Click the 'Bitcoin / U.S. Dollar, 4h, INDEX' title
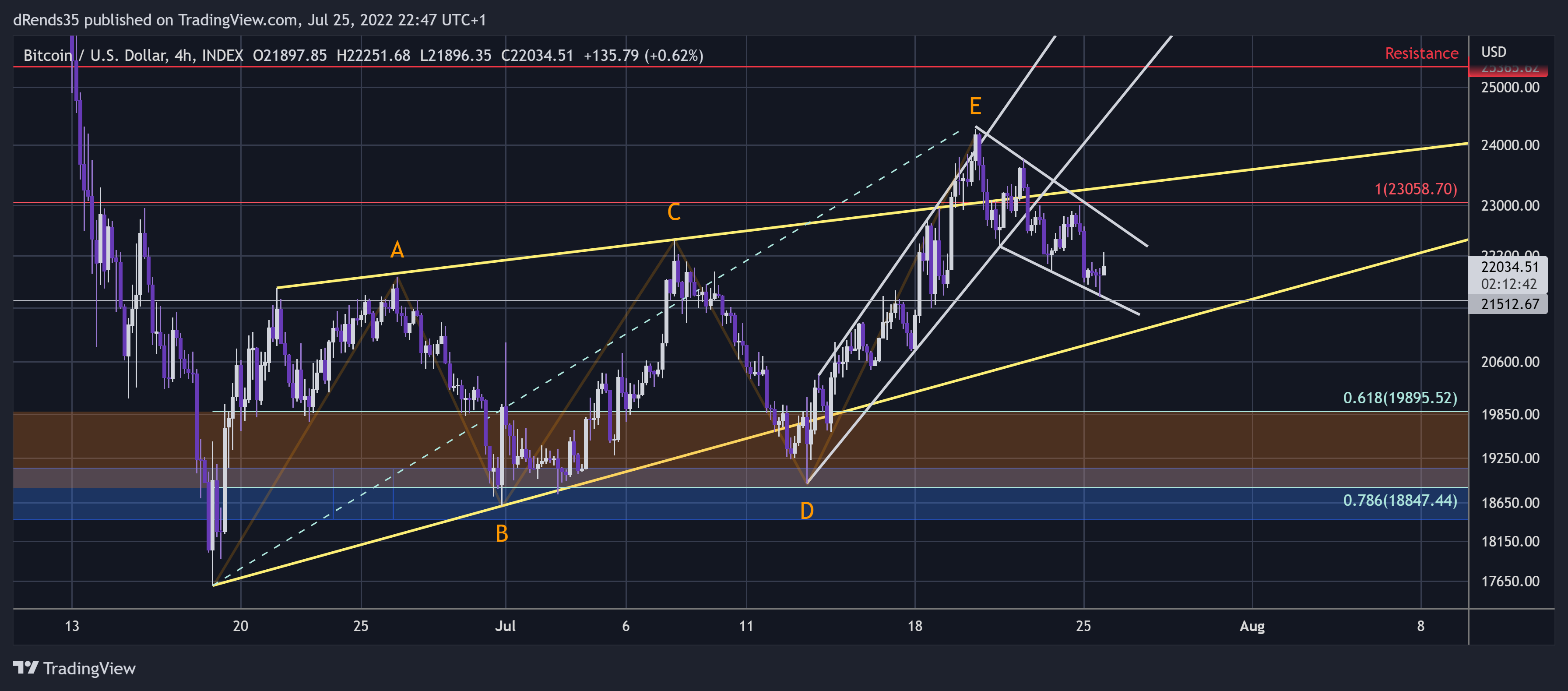This screenshot has height=691, width=1568. (133, 56)
